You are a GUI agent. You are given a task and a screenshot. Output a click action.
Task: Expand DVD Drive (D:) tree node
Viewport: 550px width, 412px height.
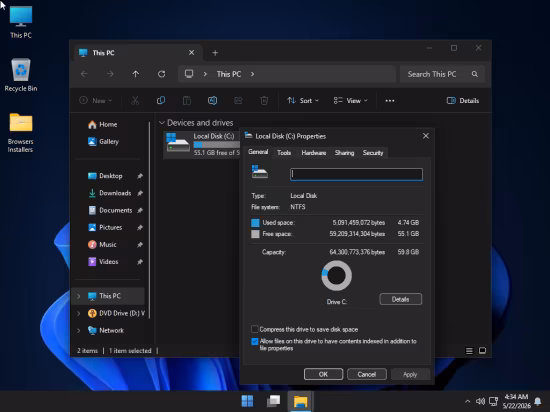pyautogui.click(x=79, y=313)
